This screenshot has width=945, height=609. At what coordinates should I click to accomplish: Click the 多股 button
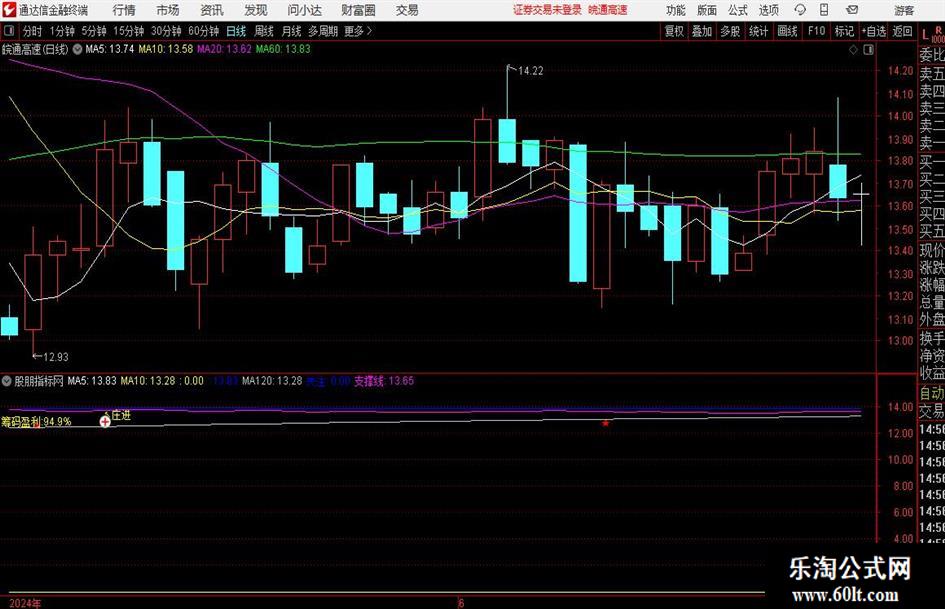[x=730, y=31]
